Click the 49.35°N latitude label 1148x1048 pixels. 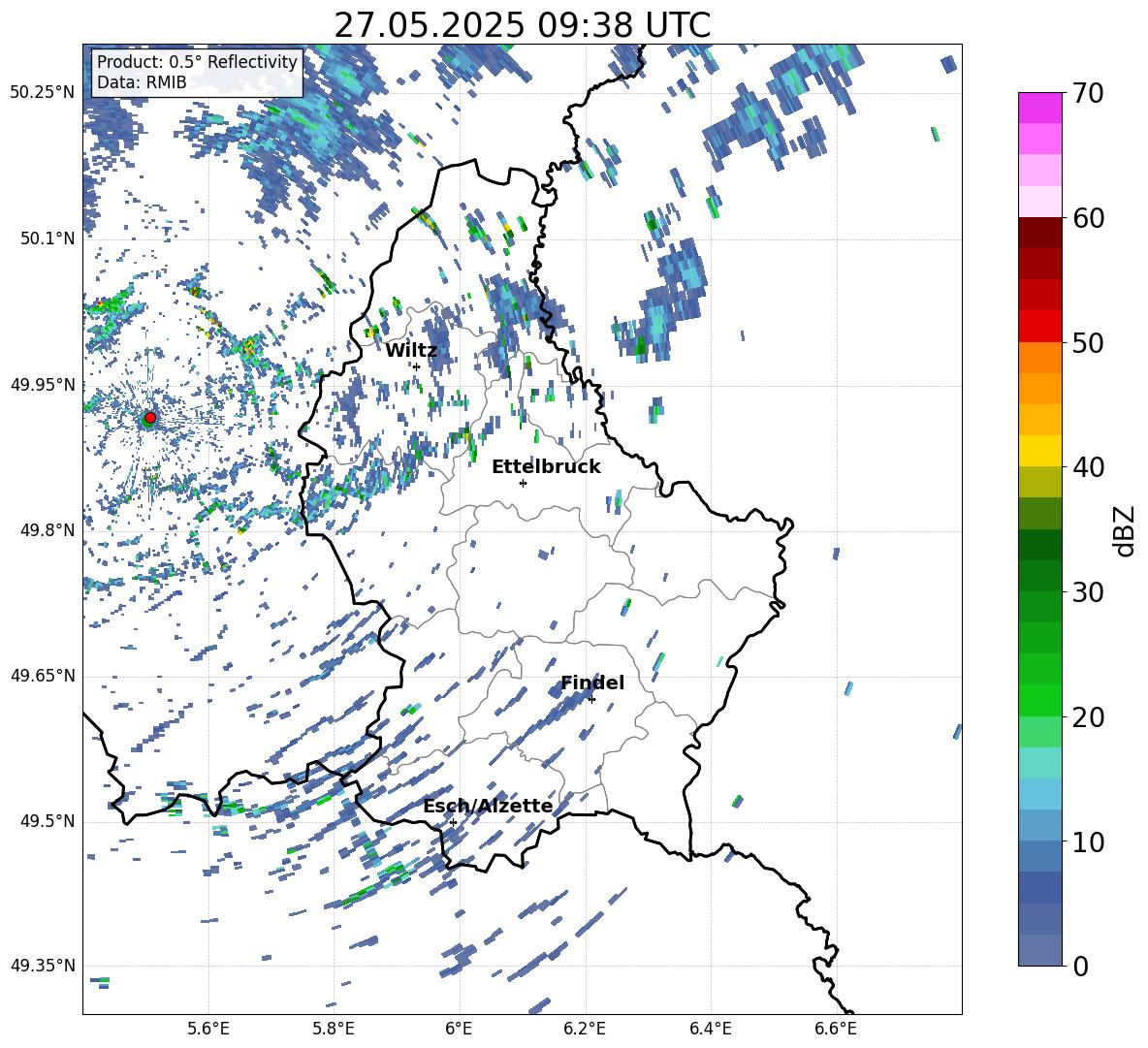coord(43,966)
